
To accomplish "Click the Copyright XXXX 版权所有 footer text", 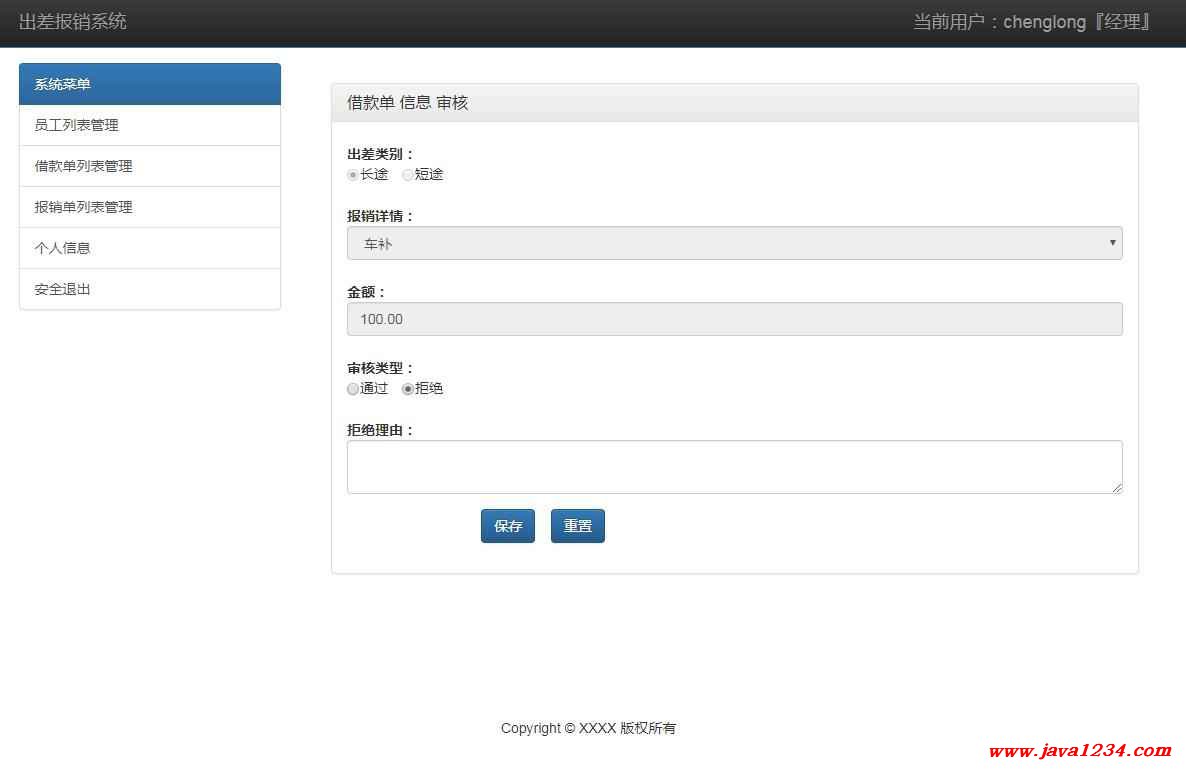I will click(588, 728).
